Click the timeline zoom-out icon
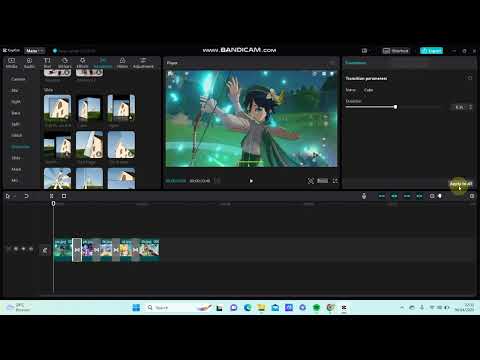The height and width of the screenshot is (360, 480). click(x=432, y=196)
